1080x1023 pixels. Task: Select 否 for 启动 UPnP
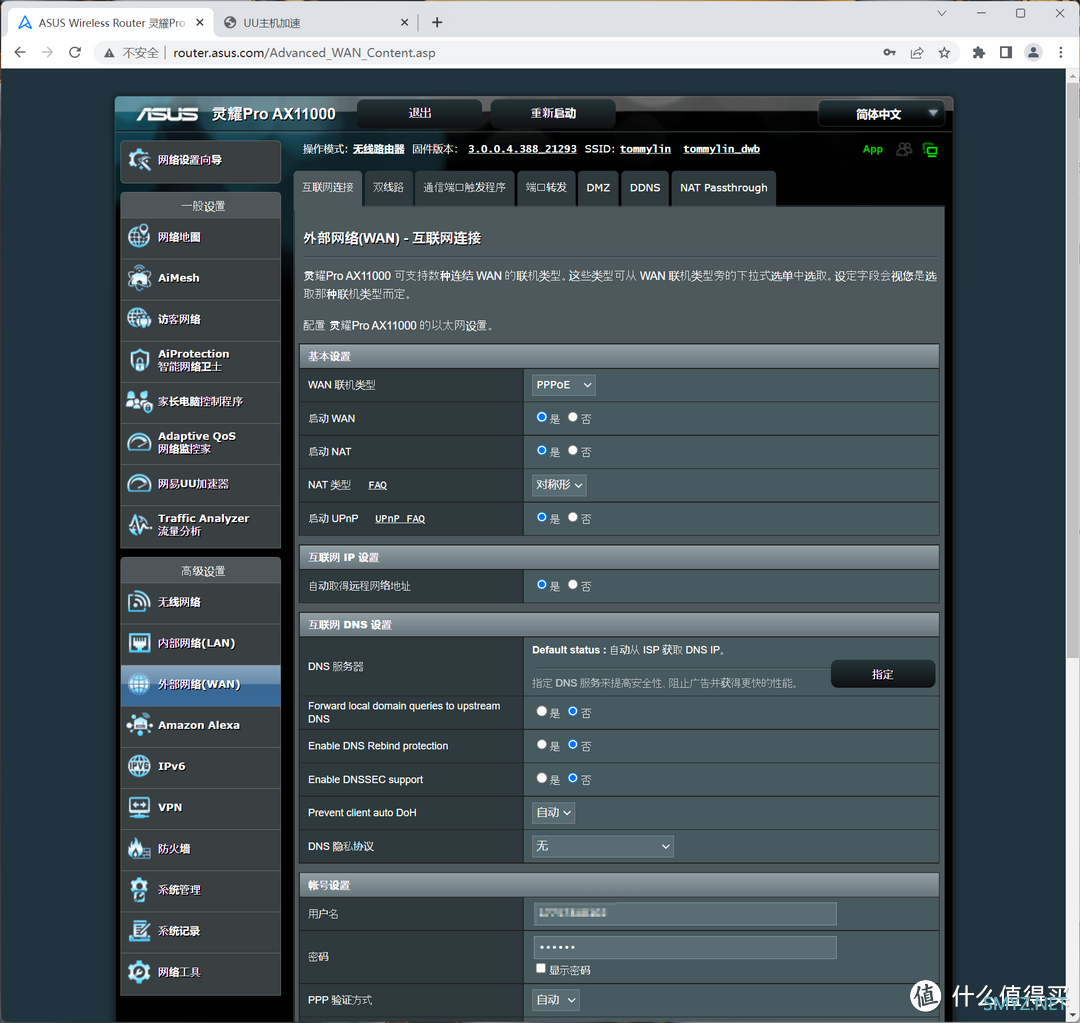[572, 517]
